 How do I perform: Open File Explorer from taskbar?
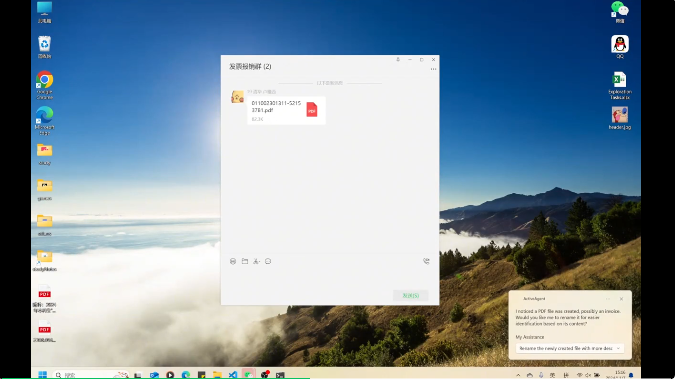pyautogui.click(x=217, y=375)
